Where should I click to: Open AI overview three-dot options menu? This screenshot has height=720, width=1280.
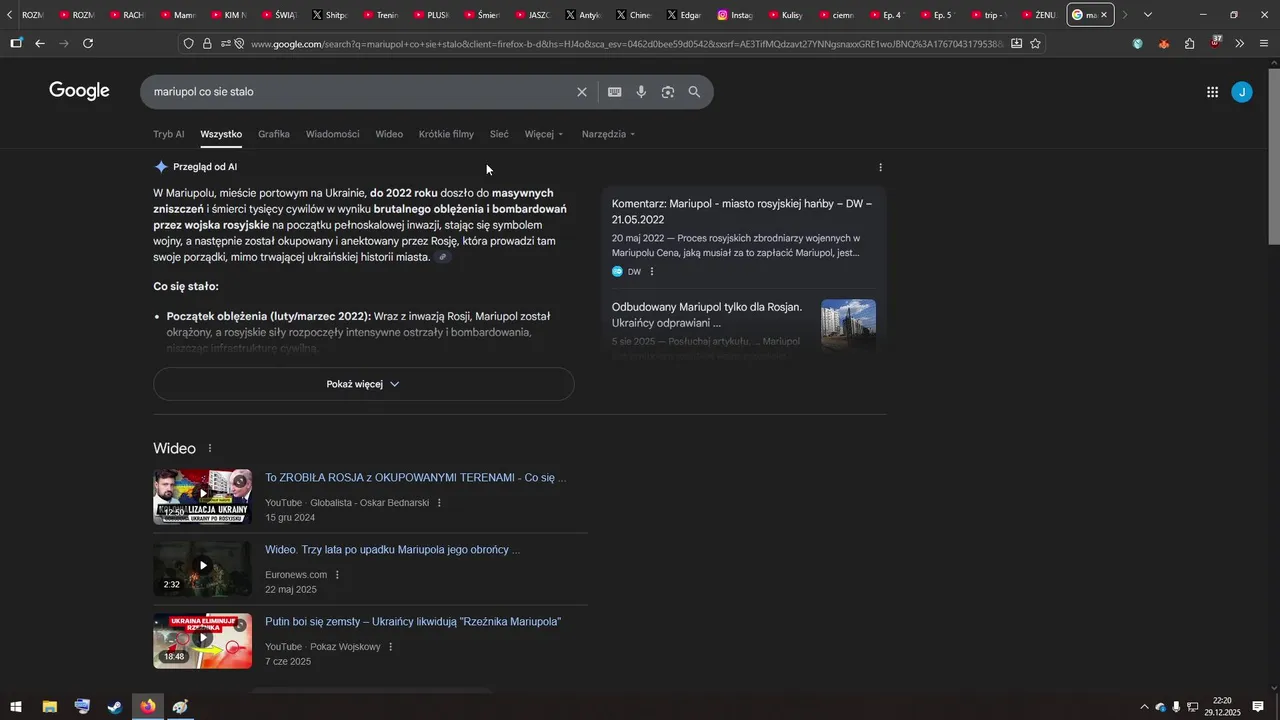point(880,167)
